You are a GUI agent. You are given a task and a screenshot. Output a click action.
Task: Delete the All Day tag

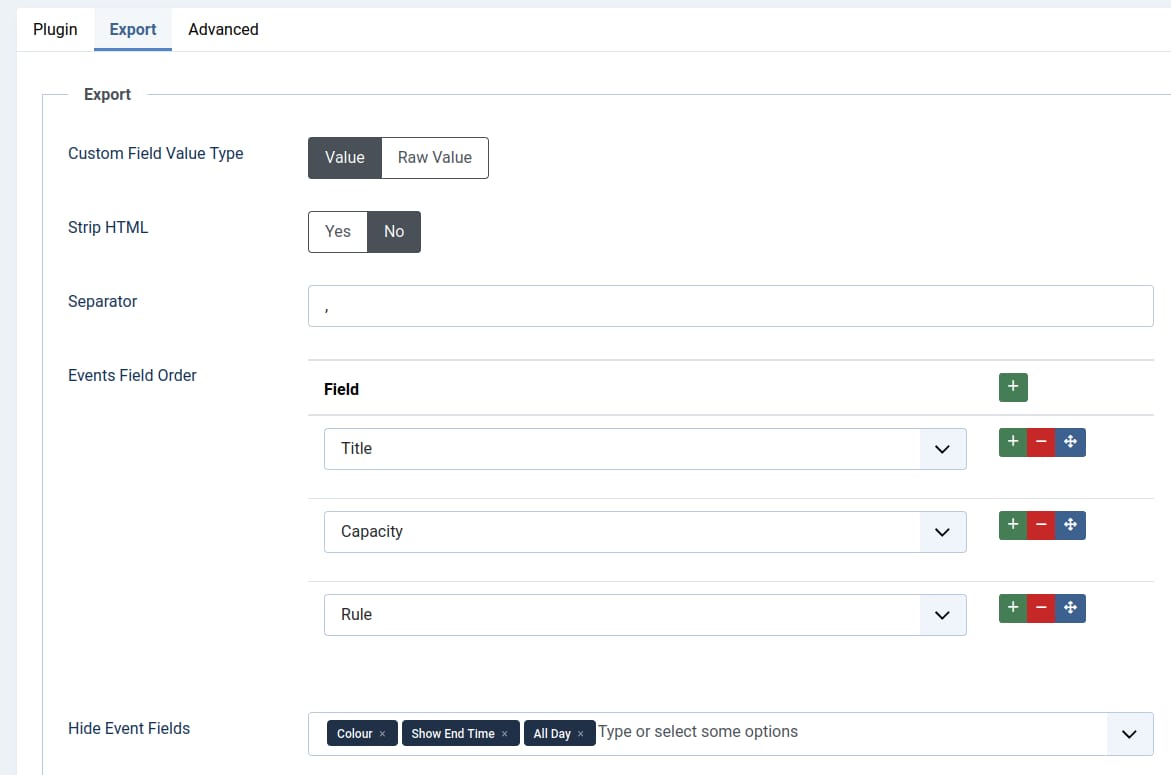(580, 733)
